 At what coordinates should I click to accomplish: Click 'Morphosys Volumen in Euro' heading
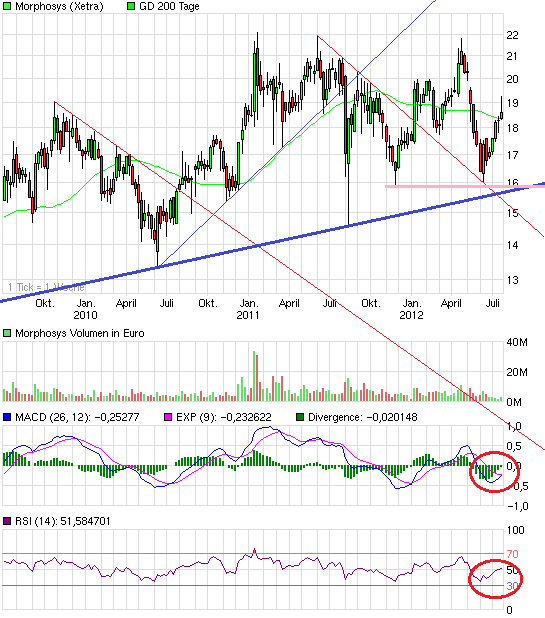tap(80, 333)
